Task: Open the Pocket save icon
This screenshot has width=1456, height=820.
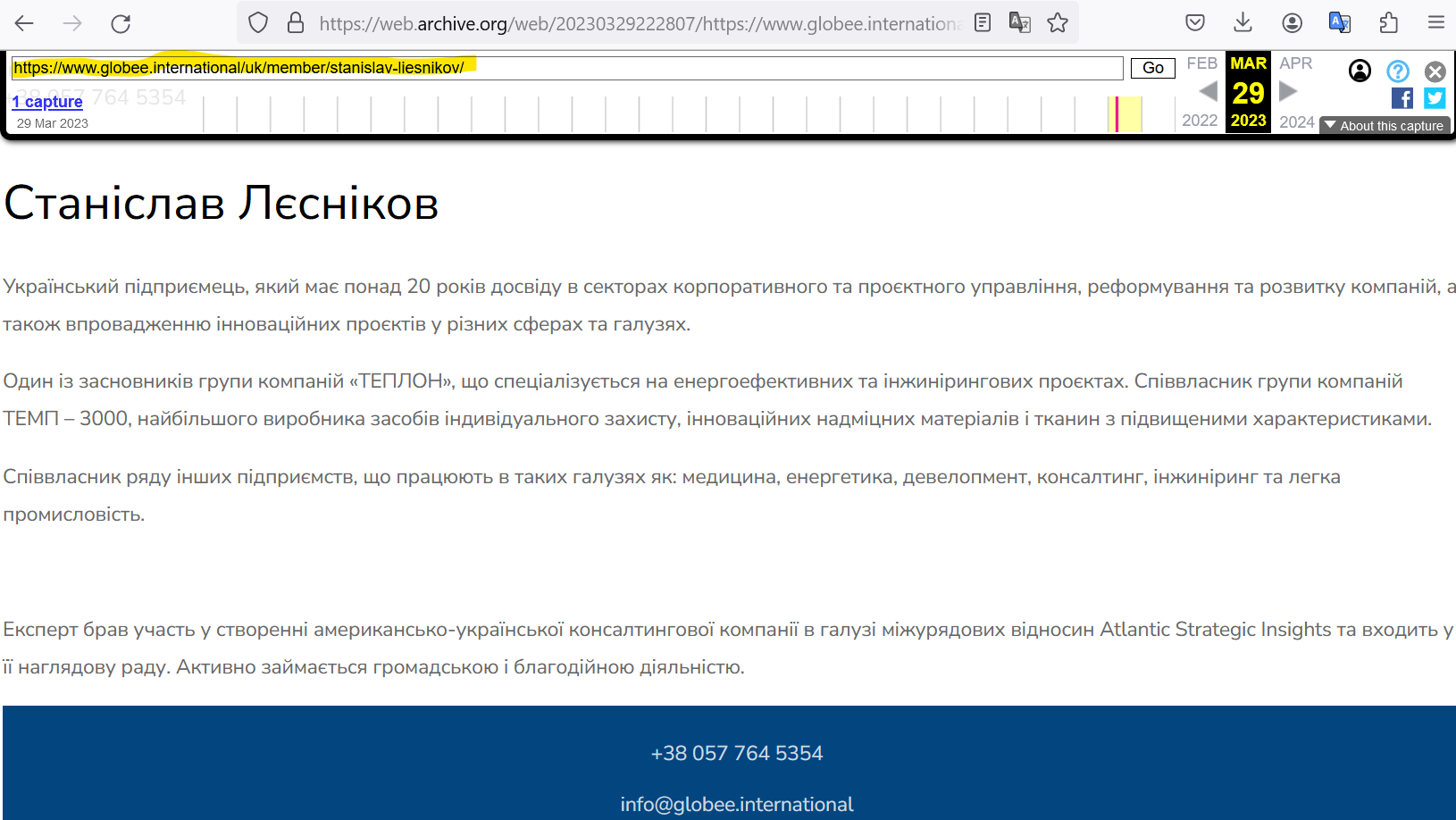Action: pyautogui.click(x=1195, y=23)
